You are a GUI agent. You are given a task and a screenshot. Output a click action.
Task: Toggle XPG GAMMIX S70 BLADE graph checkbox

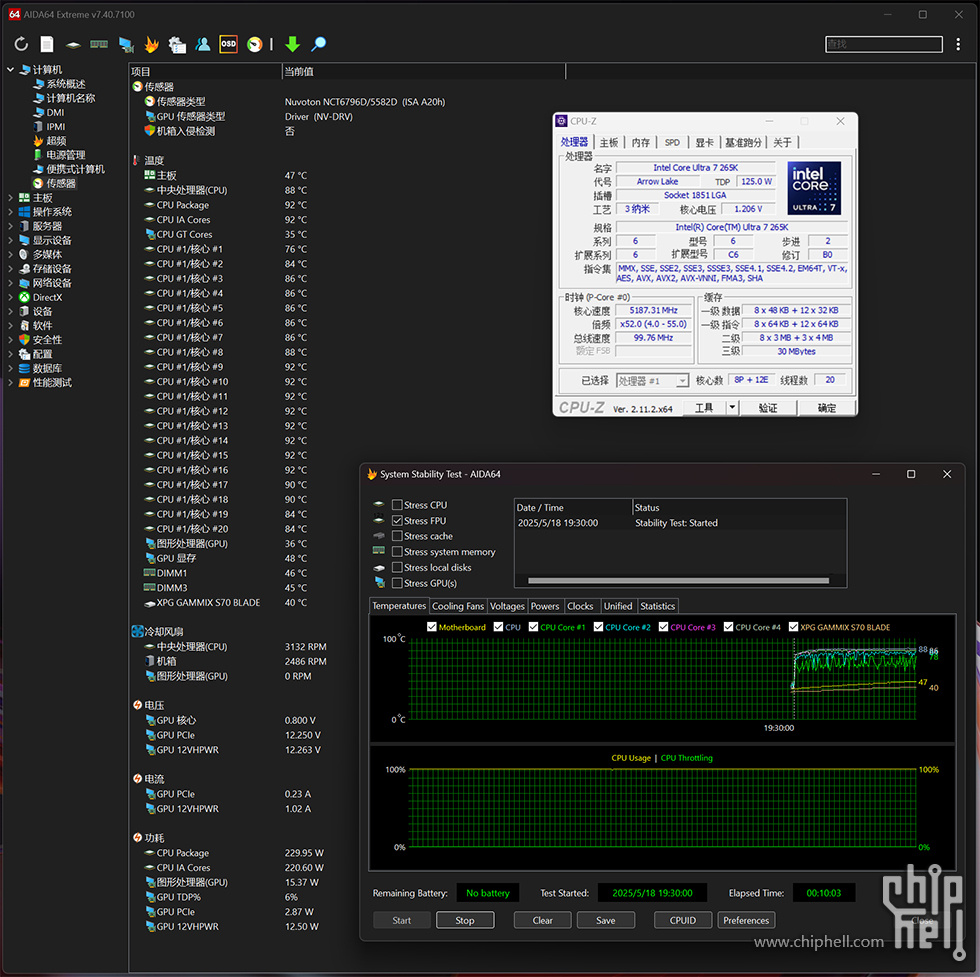coord(794,627)
